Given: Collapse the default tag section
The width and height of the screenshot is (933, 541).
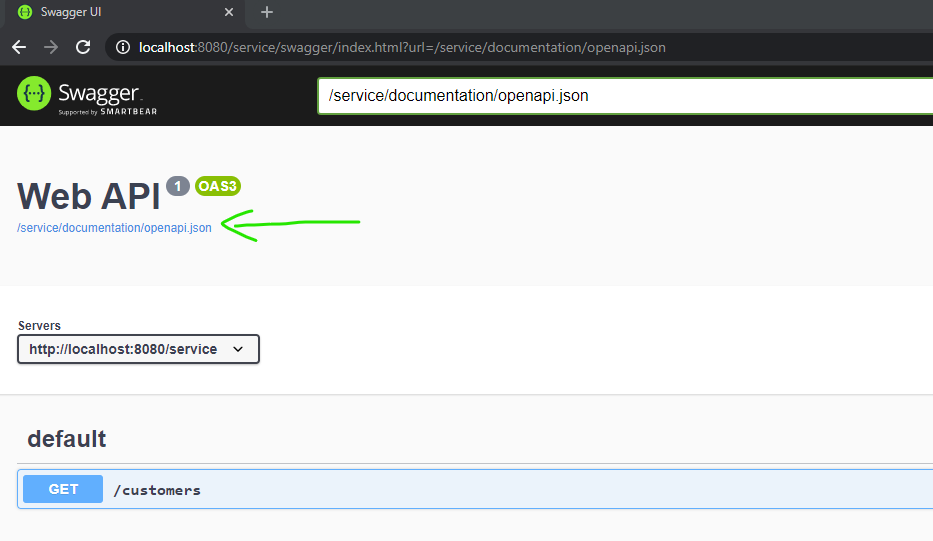Looking at the screenshot, I should click(x=67, y=439).
